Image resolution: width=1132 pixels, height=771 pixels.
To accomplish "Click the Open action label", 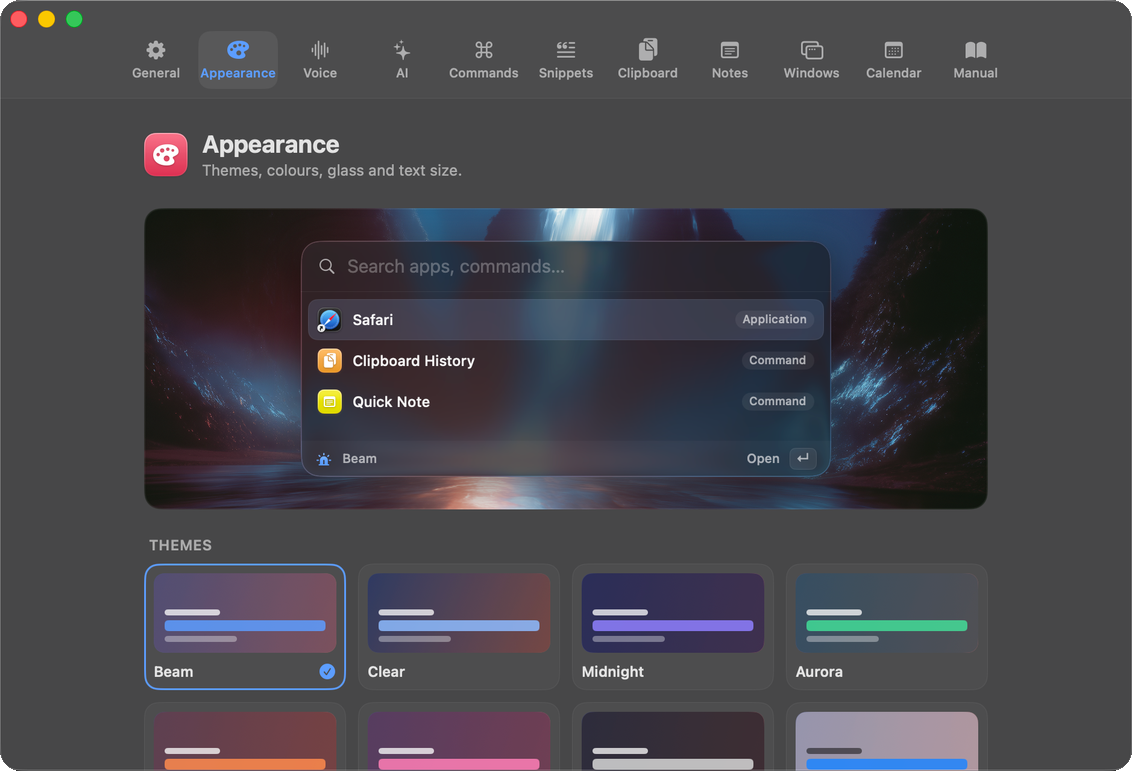I will 763,459.
